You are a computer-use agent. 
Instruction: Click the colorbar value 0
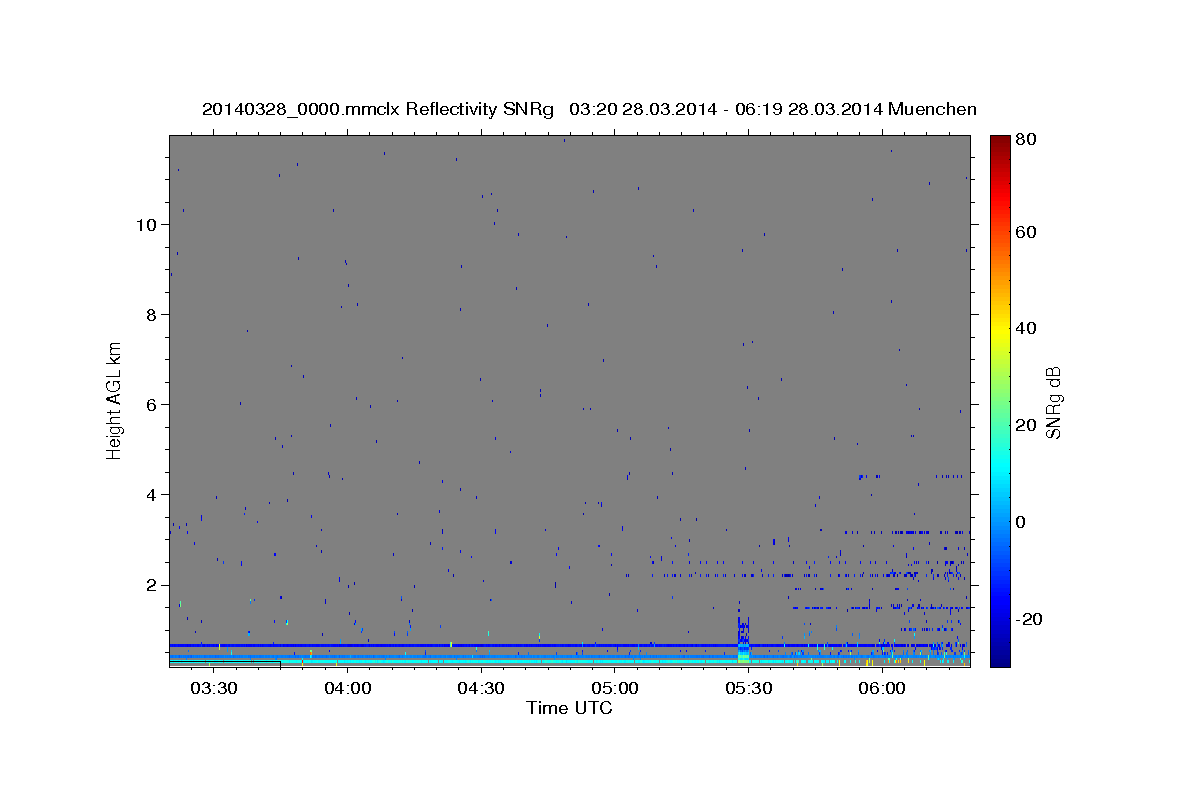tap(1022, 522)
